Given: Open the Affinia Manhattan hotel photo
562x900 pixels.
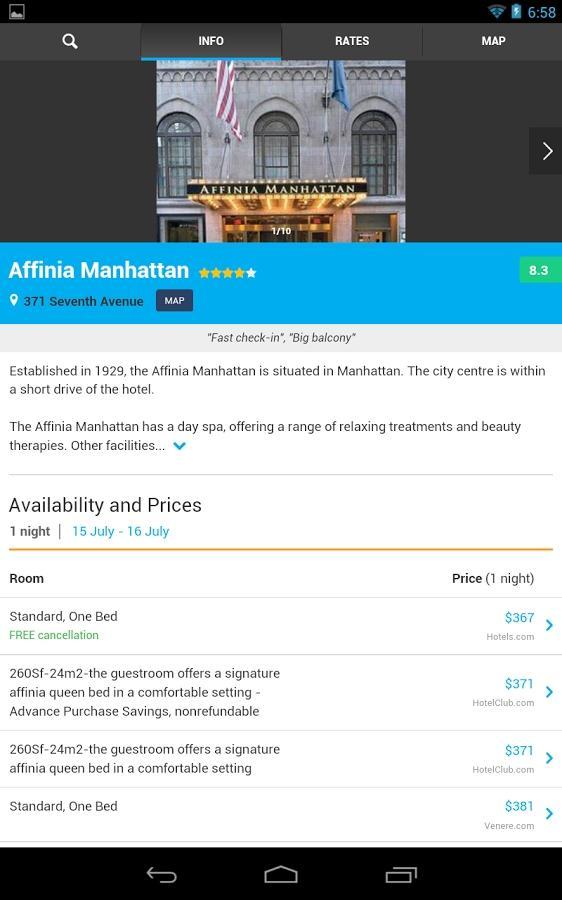Looking at the screenshot, I should [281, 151].
